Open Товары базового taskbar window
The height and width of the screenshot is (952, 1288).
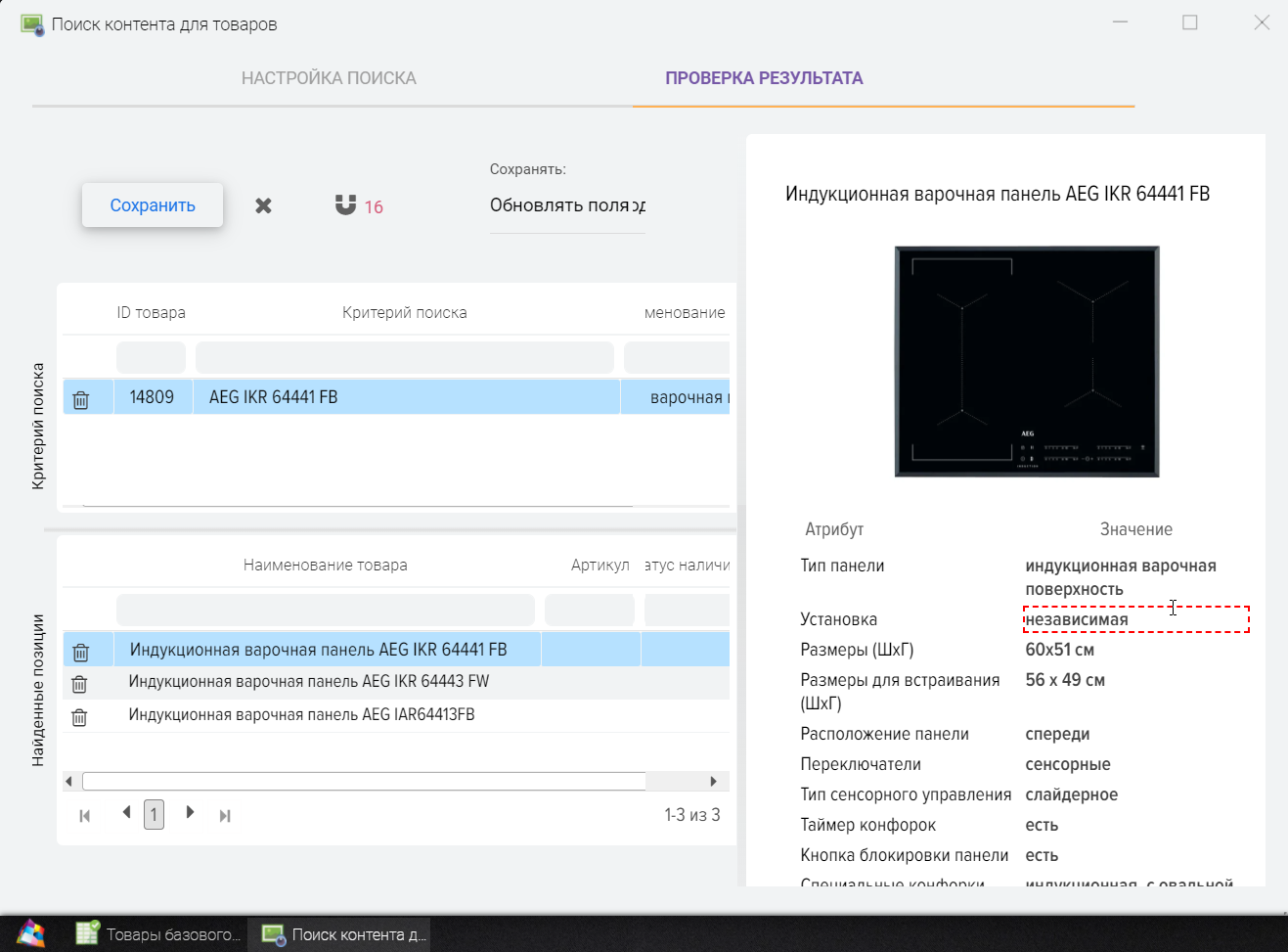pos(158,934)
